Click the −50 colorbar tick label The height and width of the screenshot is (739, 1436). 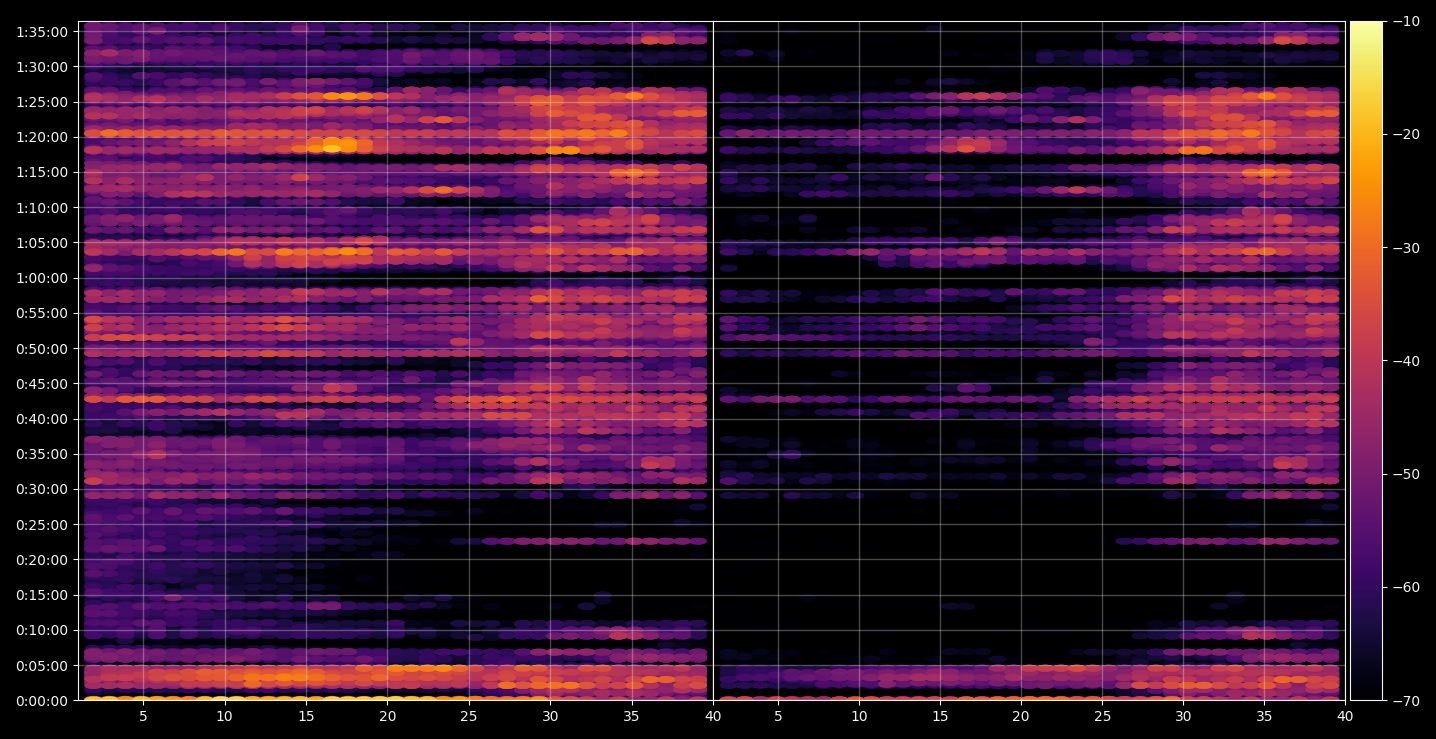(x=1405, y=474)
